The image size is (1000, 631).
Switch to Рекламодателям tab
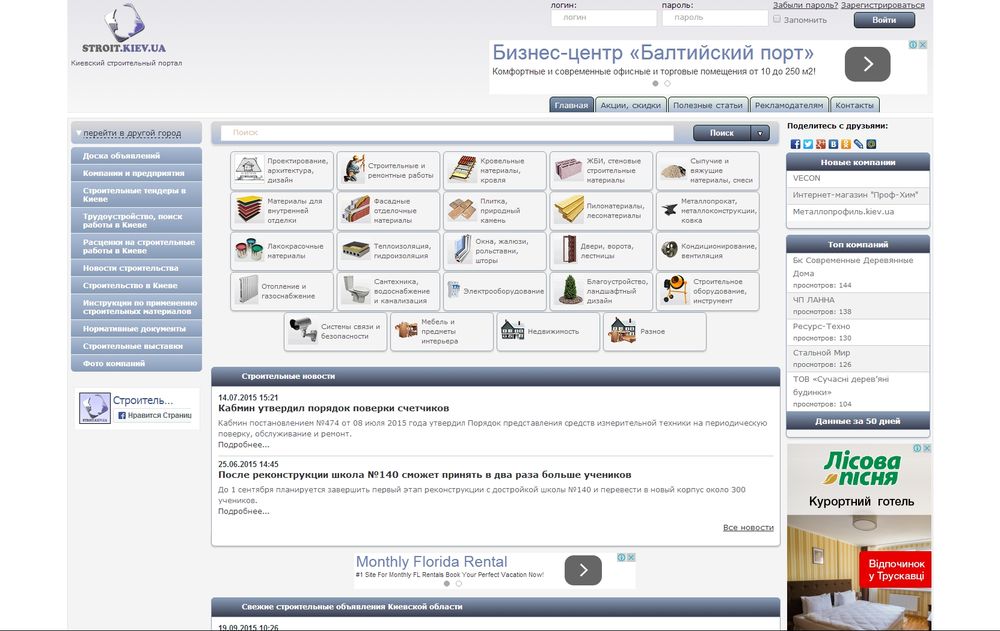pos(789,105)
